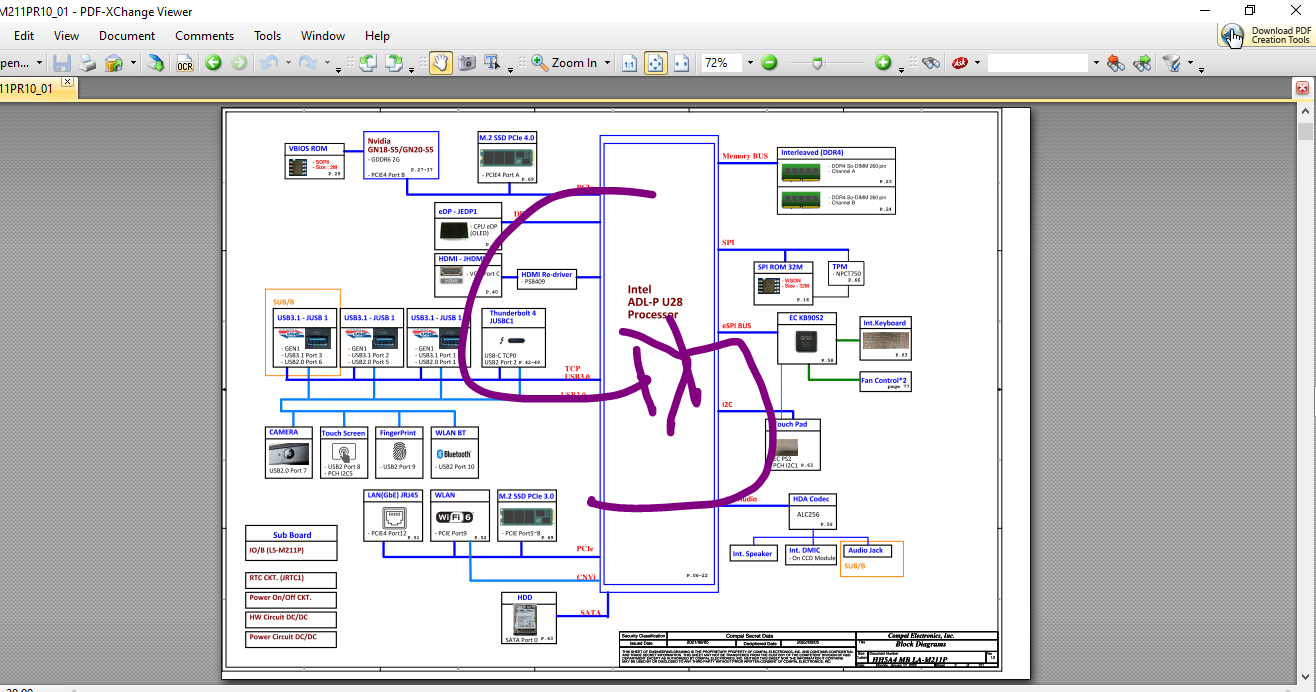The height and width of the screenshot is (692, 1316).
Task: Open the View menu
Action: coord(67,36)
